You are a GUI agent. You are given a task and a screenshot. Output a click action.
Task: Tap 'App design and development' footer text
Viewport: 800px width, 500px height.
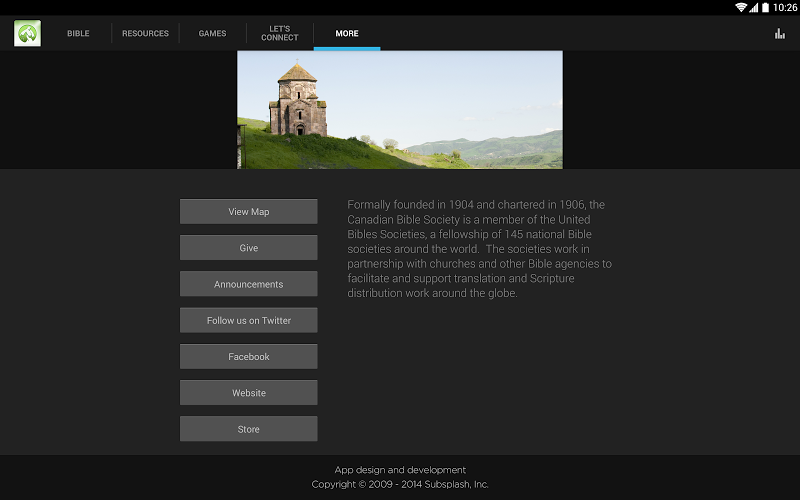tap(400, 470)
